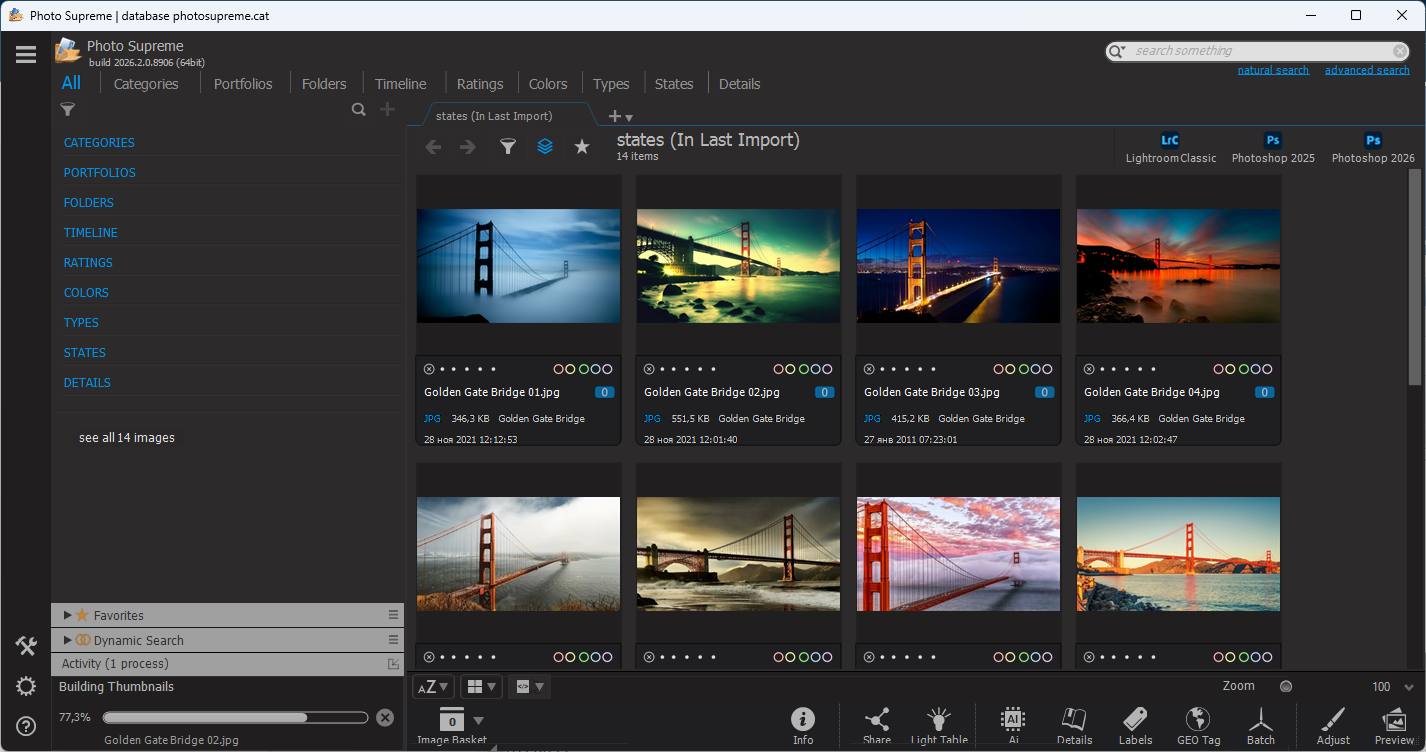Toggle the stacks layers icon
Image resolution: width=1426 pixels, height=752 pixels.
pos(545,147)
